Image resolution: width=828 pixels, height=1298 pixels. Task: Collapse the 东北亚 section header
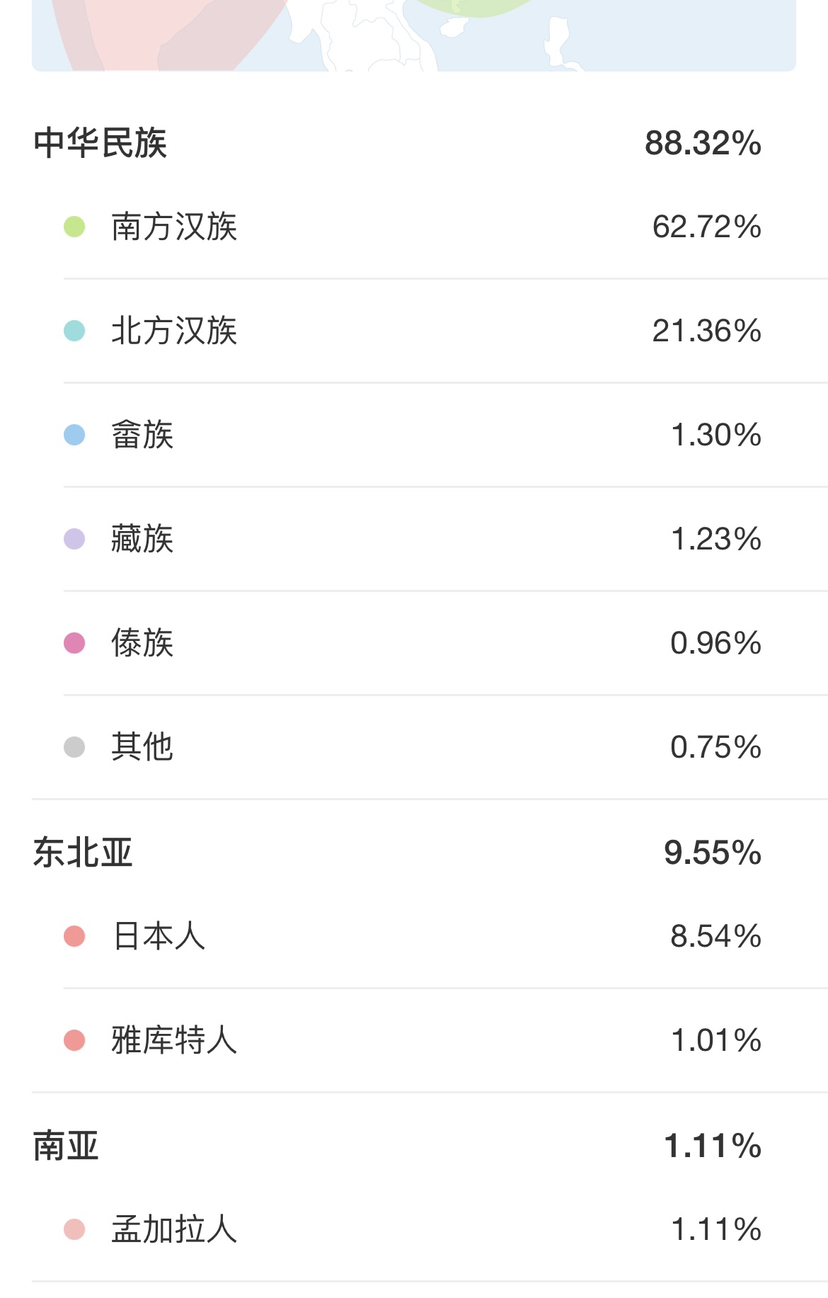click(414, 852)
